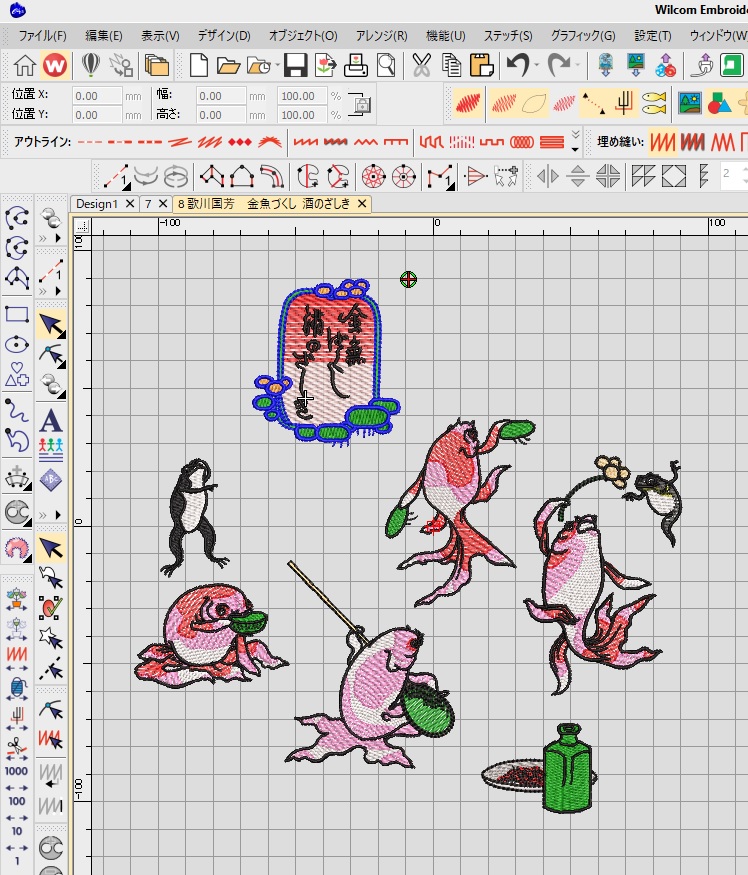This screenshot has height=875, width=748.
Task: Close the Design1 tab
Action: (x=130, y=204)
